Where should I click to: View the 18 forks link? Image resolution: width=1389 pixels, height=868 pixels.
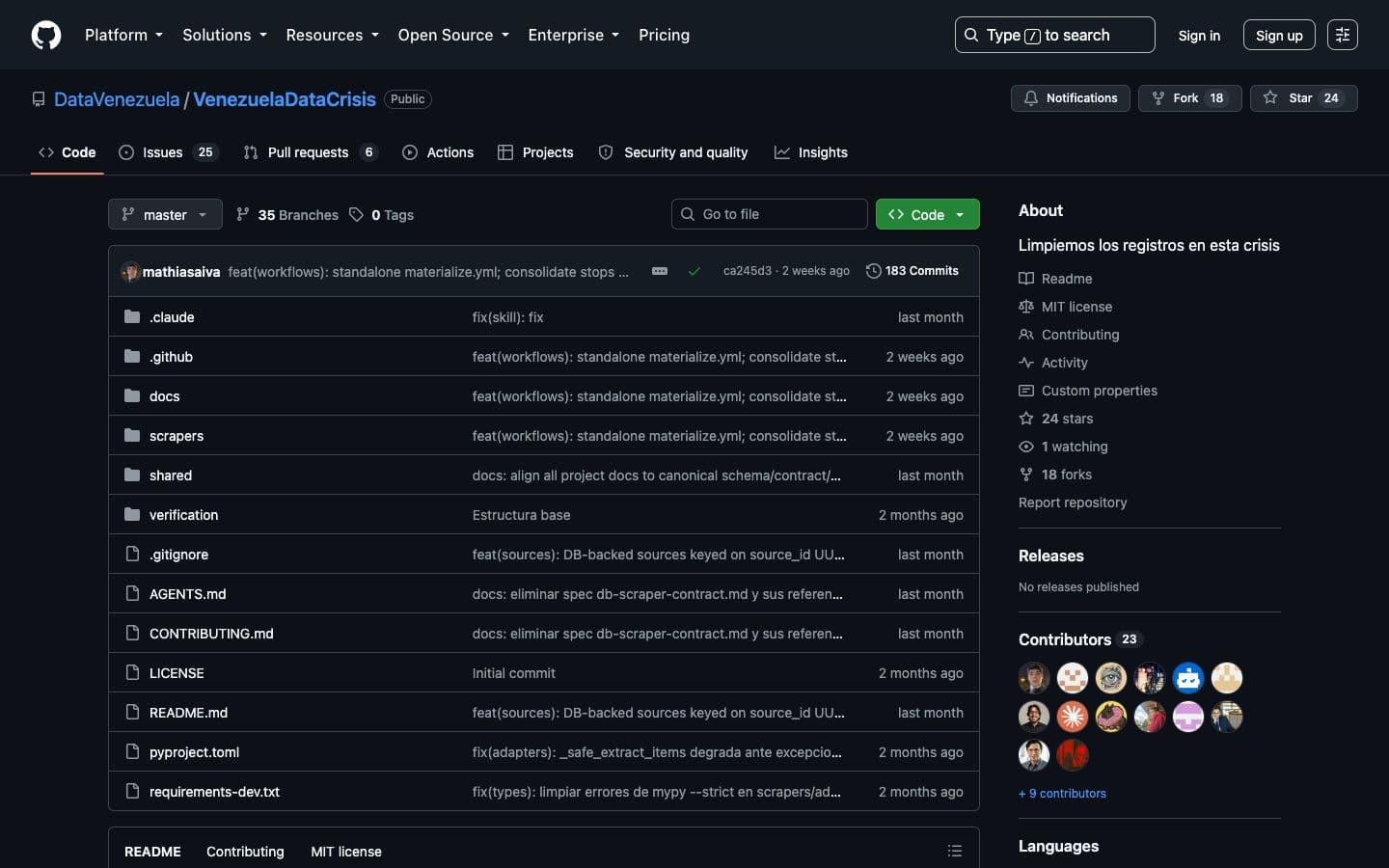(x=1055, y=475)
